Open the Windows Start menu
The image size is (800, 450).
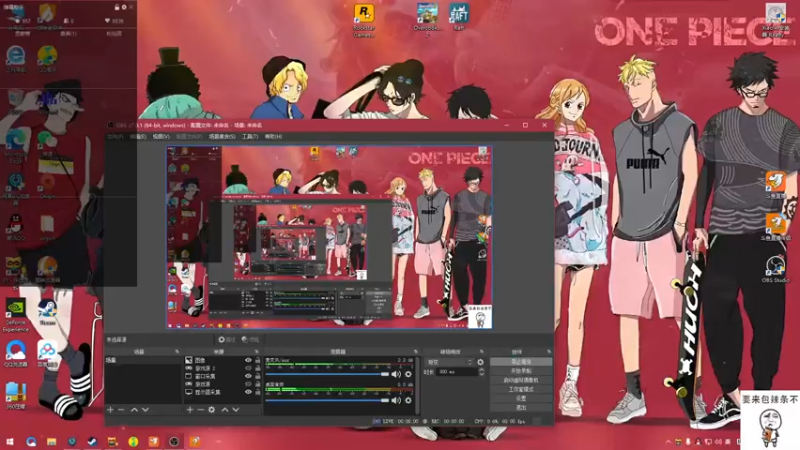(10, 441)
